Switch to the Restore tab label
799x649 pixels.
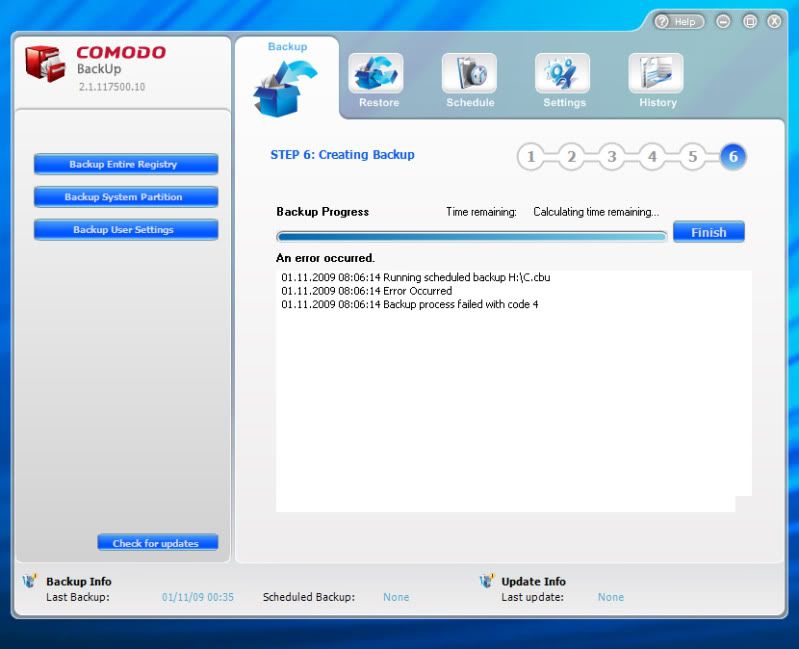click(x=379, y=102)
